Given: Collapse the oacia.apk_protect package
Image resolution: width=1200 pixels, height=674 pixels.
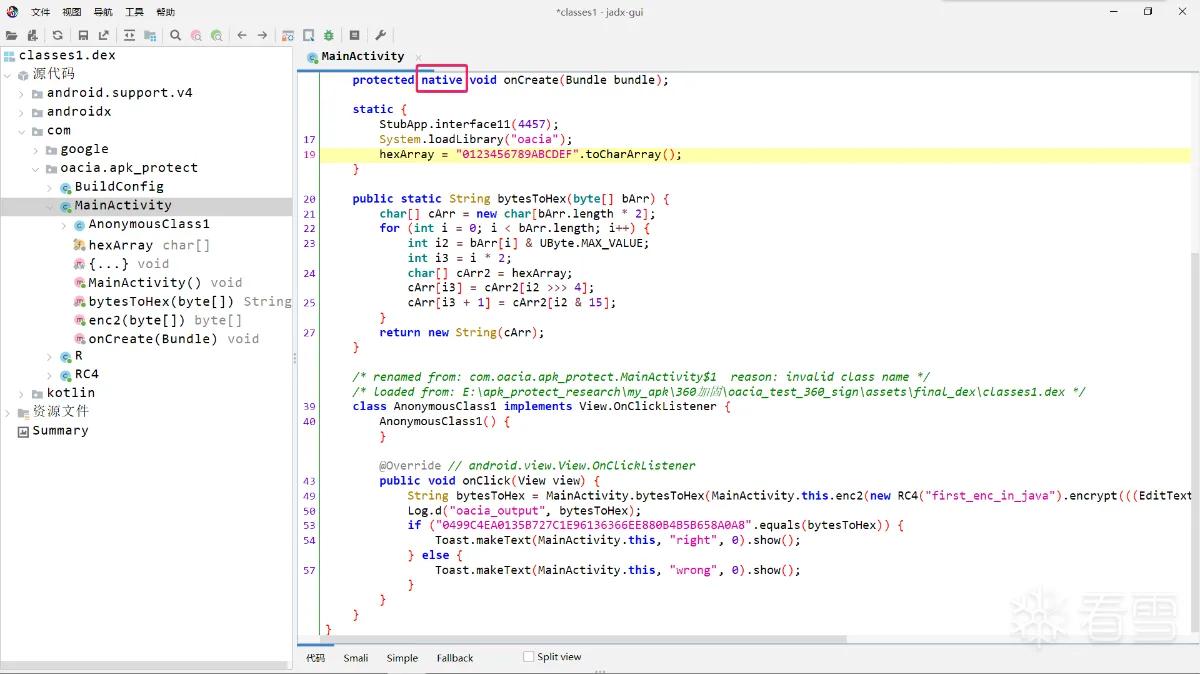Looking at the screenshot, I should point(36,168).
